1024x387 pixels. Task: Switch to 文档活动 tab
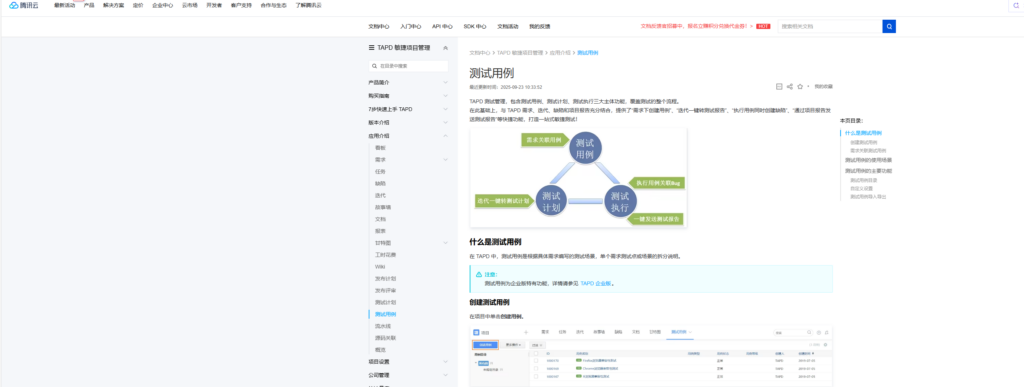pyautogui.click(x=507, y=27)
